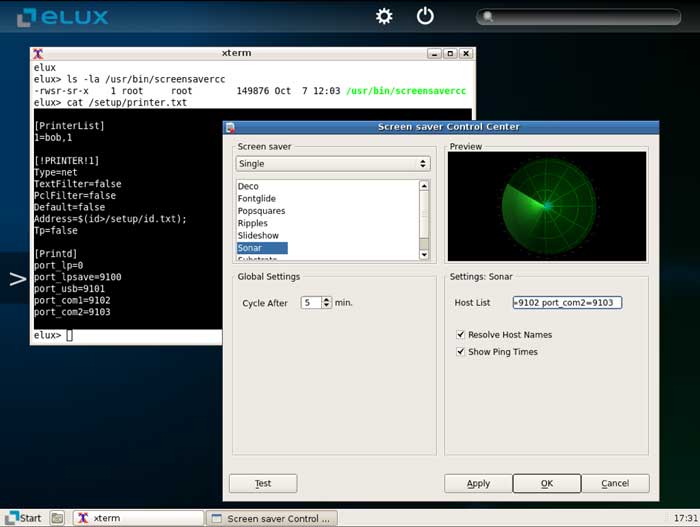Click the power icon in top bar
Viewport: 700px width, 527px height.
pyautogui.click(x=426, y=16)
